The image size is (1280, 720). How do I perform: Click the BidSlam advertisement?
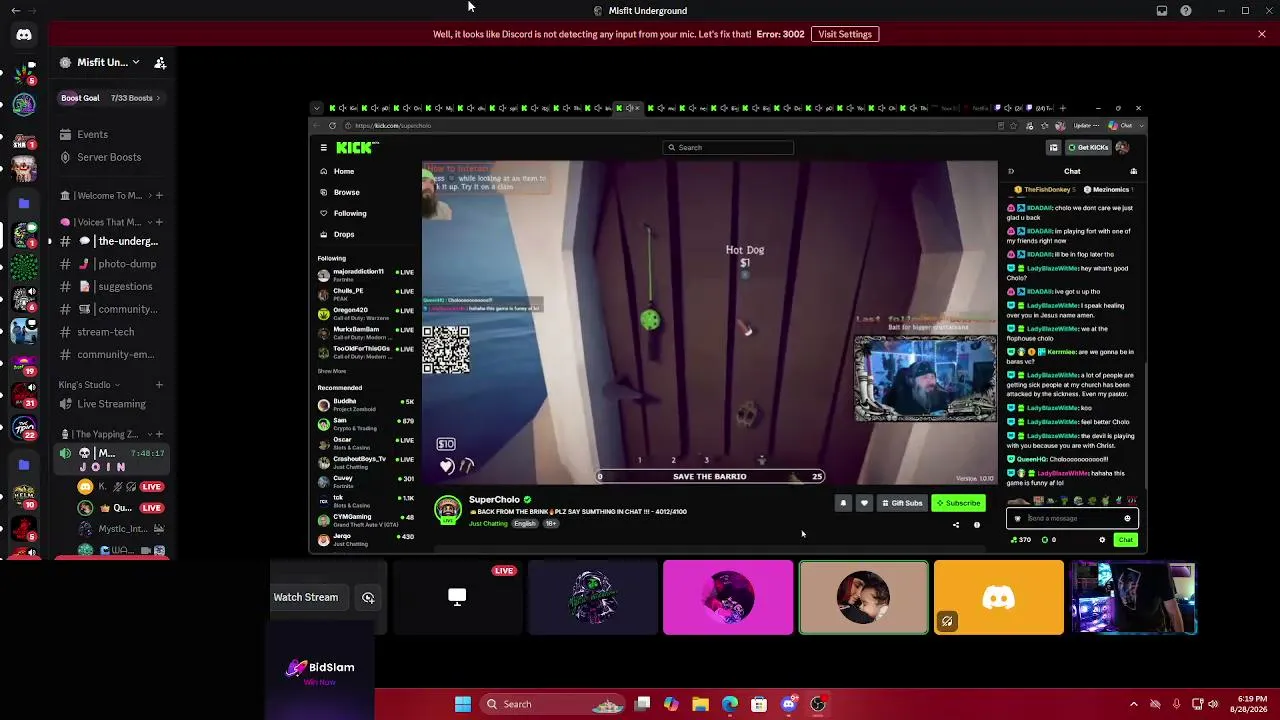click(321, 671)
